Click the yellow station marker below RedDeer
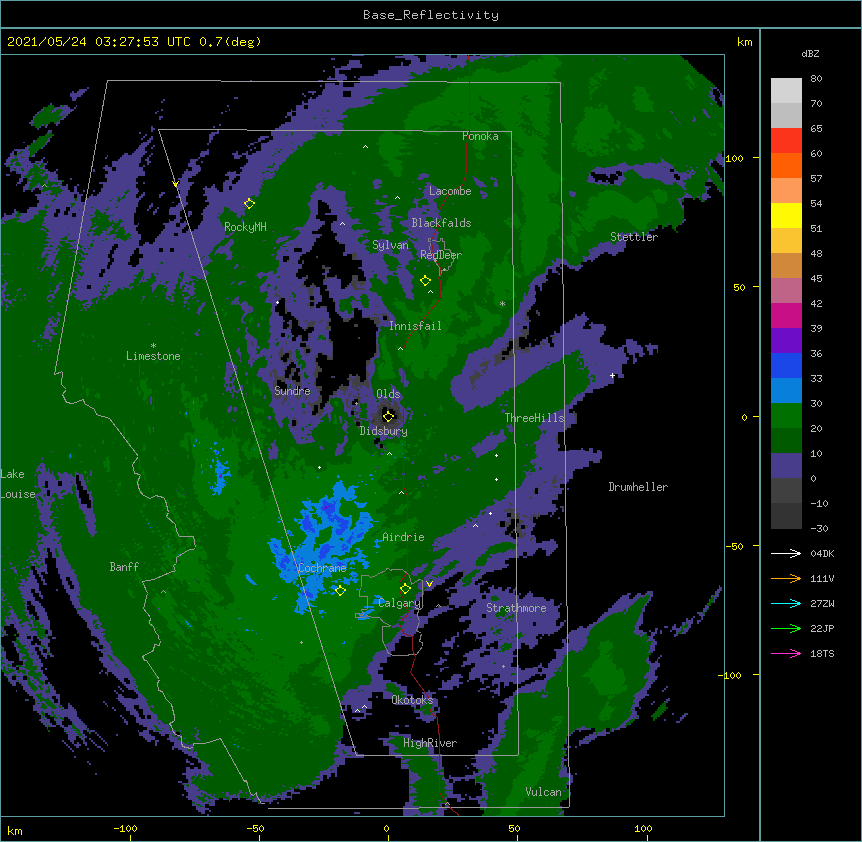Viewport: 862px width, 842px height. [425, 281]
